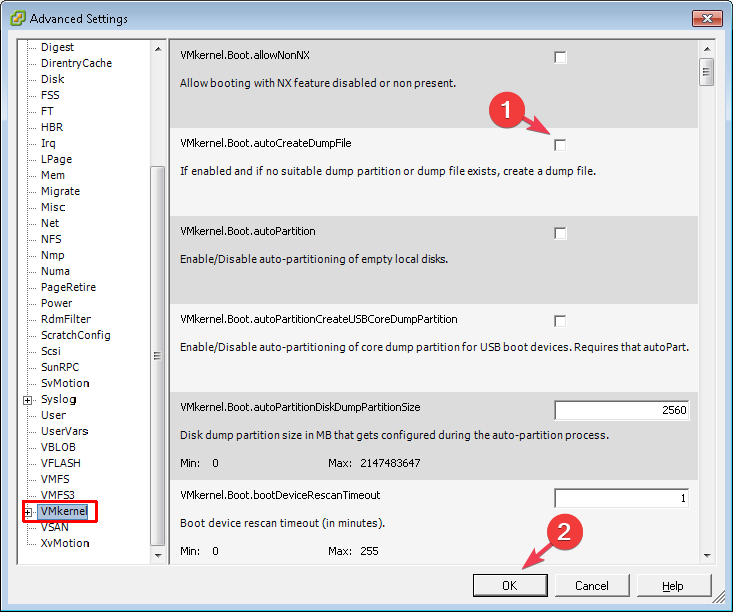This screenshot has height=612, width=733.
Task: Click the bootDeviceRescanTimeout value field
Action: [x=621, y=498]
